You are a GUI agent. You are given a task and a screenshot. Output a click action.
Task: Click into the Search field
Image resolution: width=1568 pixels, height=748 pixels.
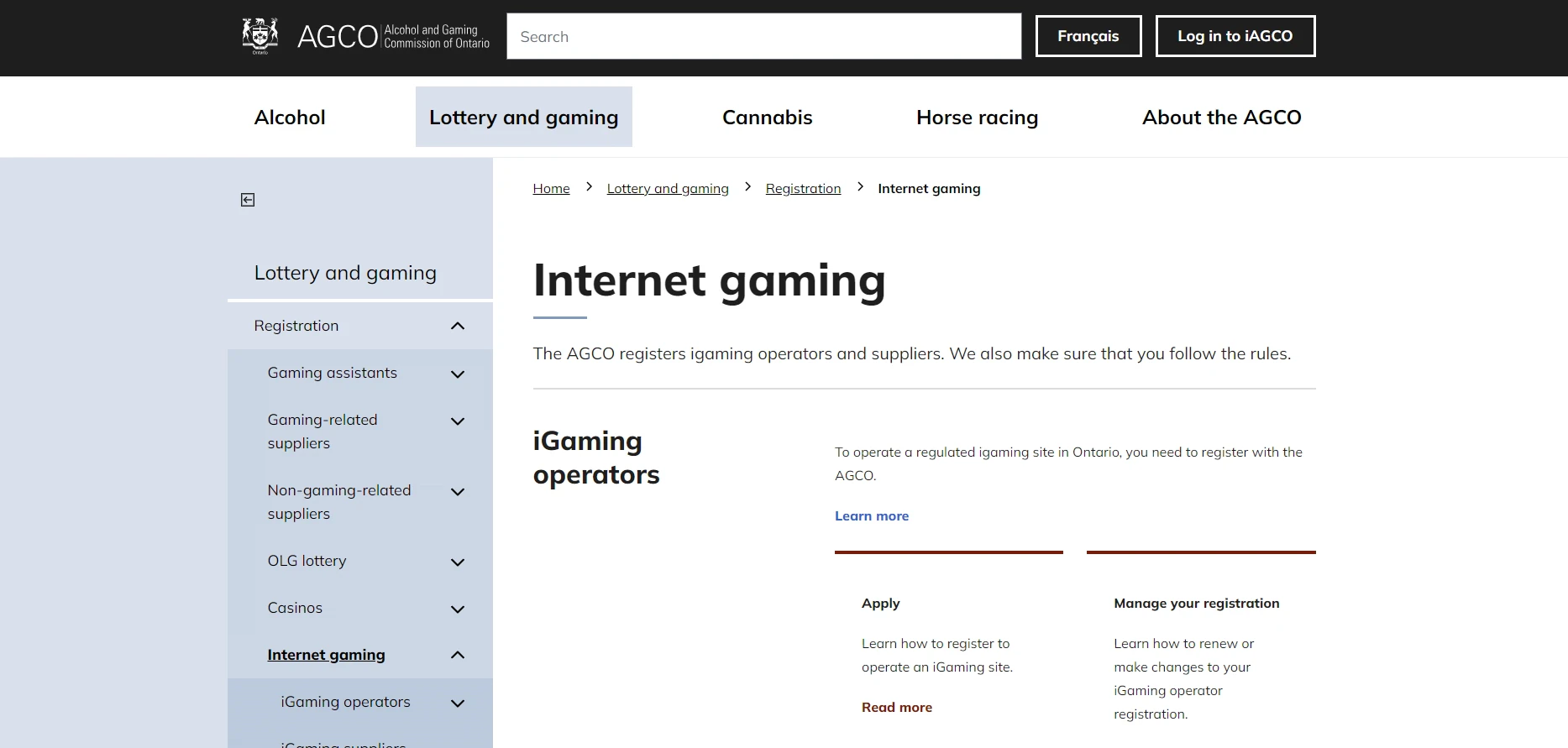click(x=763, y=36)
